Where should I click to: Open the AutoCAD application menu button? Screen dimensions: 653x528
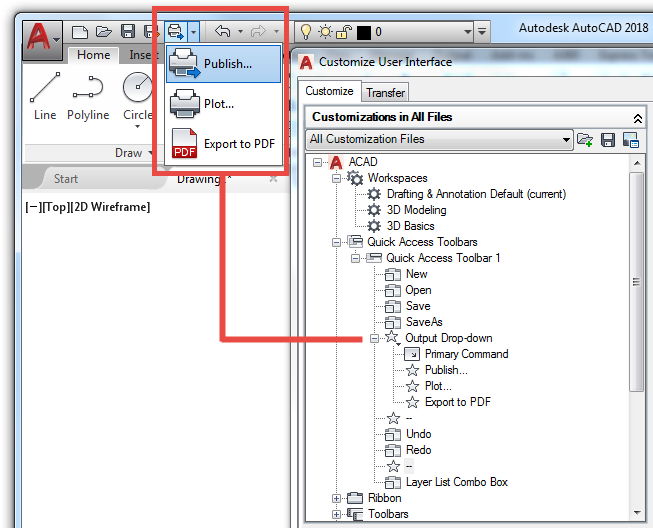[x=42, y=41]
